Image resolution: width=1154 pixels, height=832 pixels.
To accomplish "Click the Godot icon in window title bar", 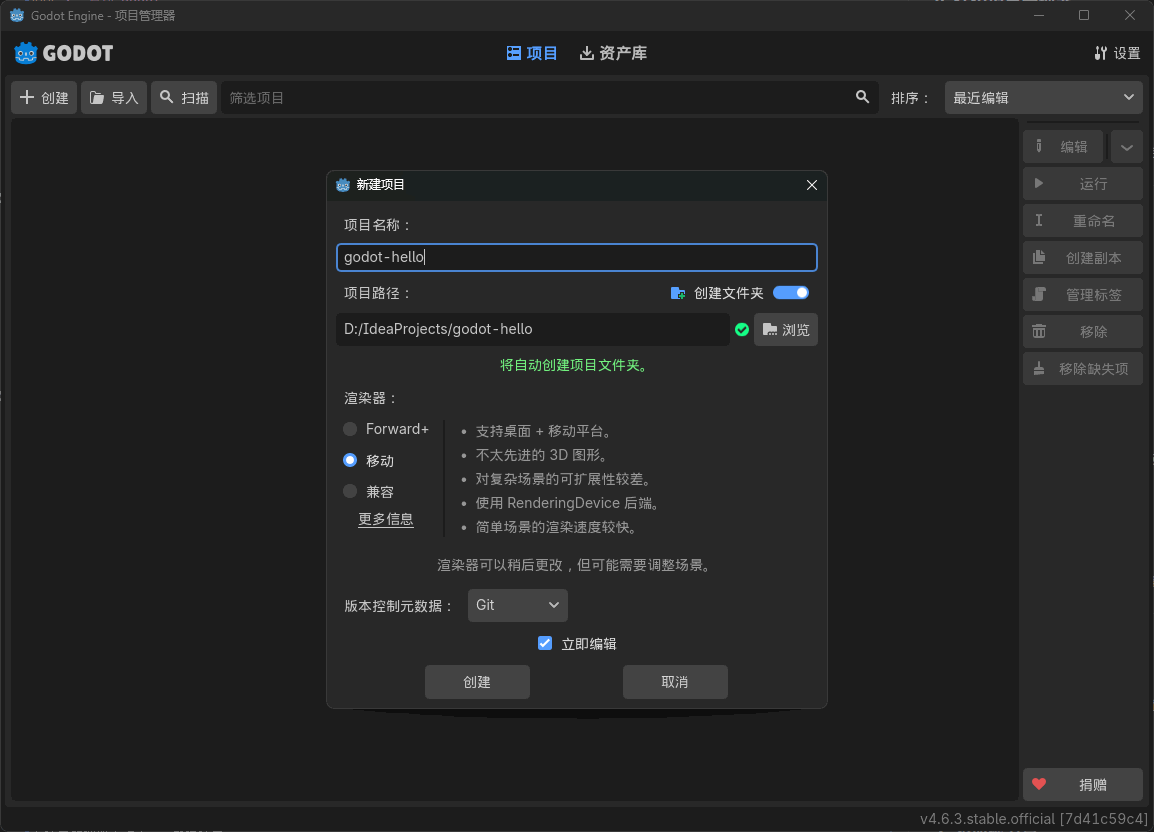I will [17, 15].
